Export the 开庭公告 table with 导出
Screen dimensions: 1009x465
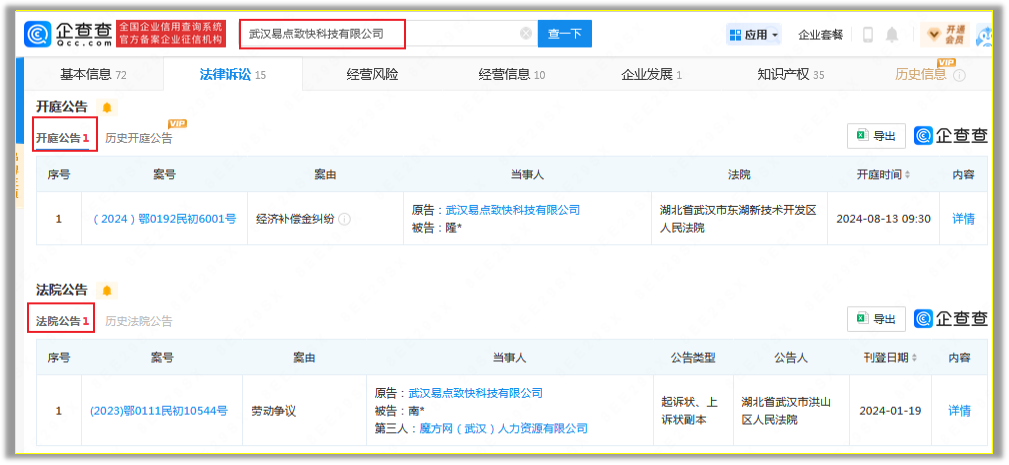tap(876, 136)
